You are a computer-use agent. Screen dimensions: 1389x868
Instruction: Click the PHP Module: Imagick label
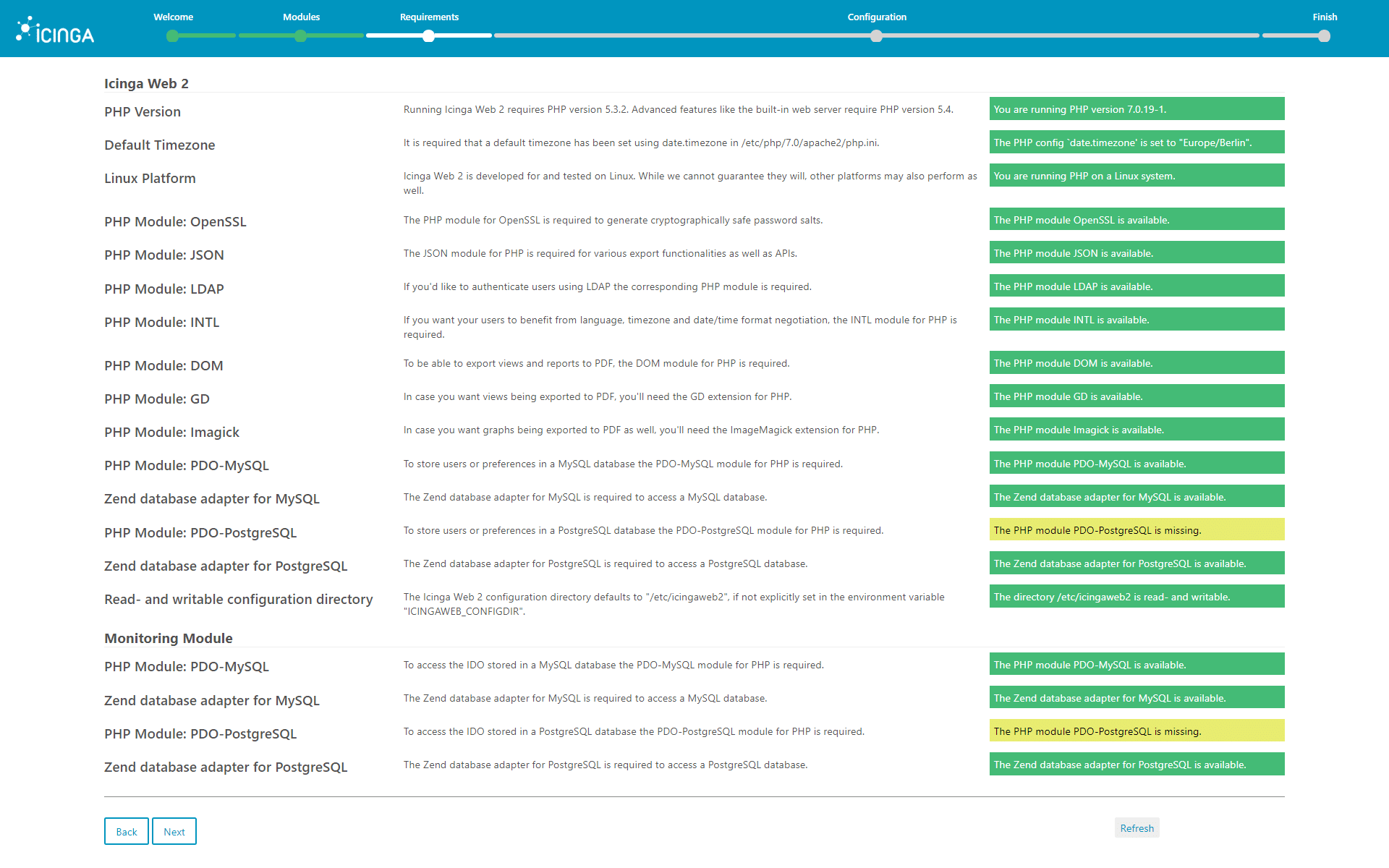tap(171, 432)
